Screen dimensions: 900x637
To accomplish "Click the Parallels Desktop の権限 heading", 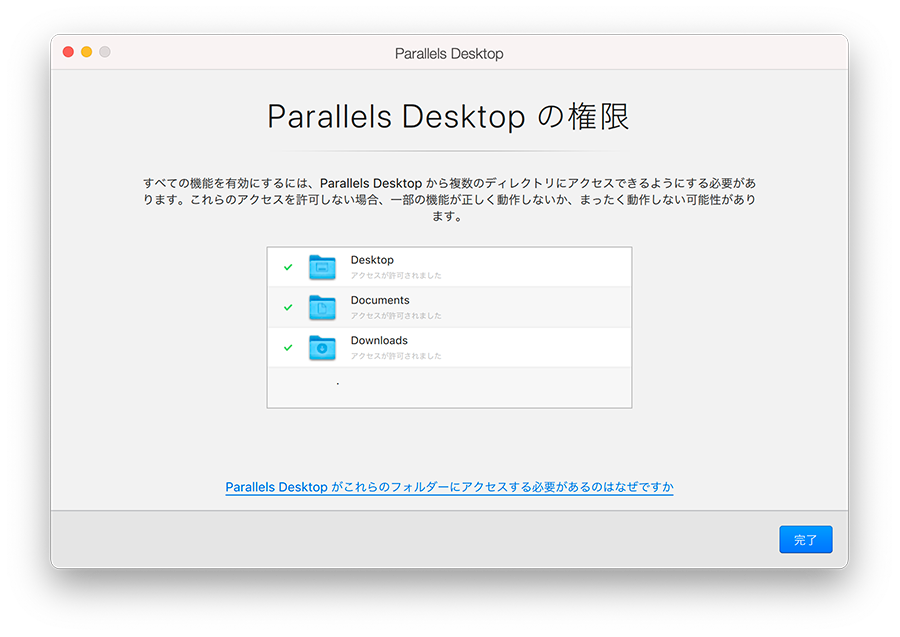I will point(448,116).
